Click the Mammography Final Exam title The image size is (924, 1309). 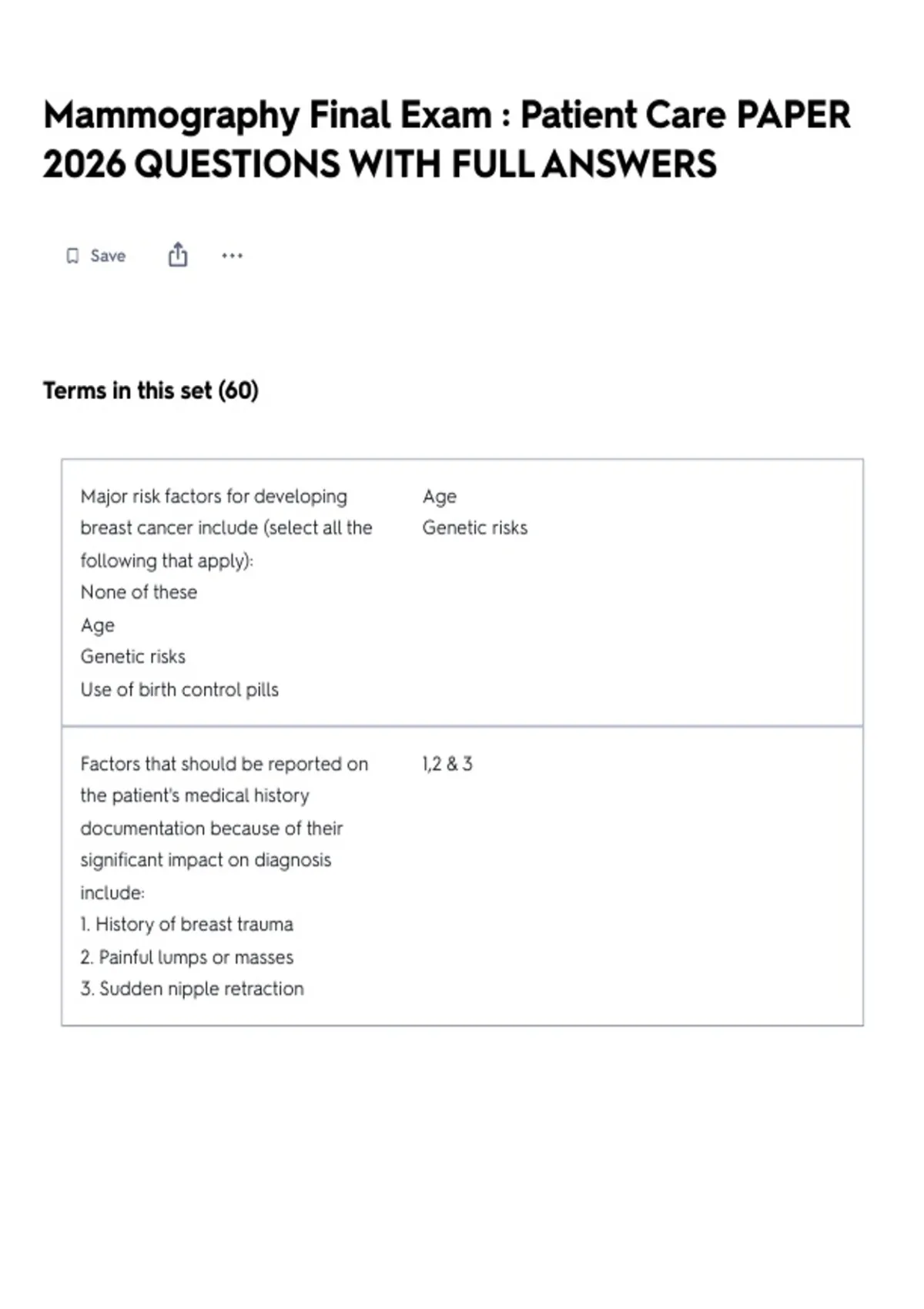[x=447, y=139]
